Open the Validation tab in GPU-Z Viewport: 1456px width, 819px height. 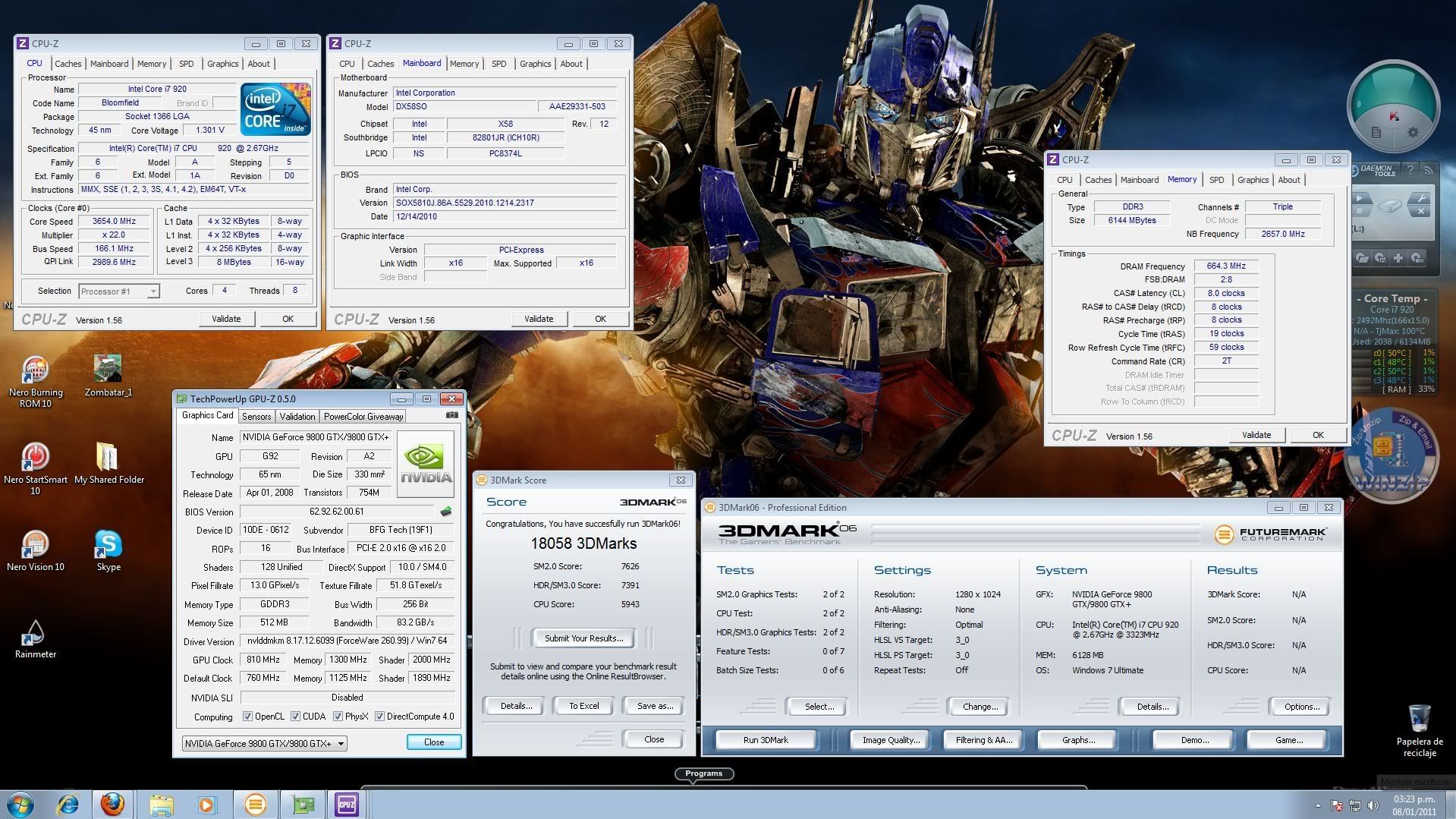(x=297, y=417)
